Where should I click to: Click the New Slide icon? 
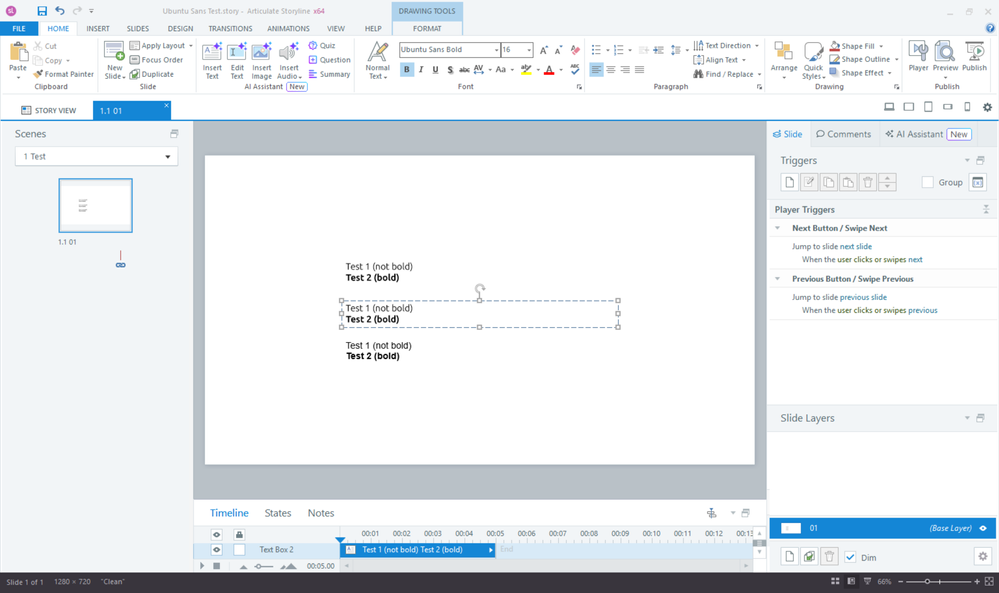click(x=114, y=52)
